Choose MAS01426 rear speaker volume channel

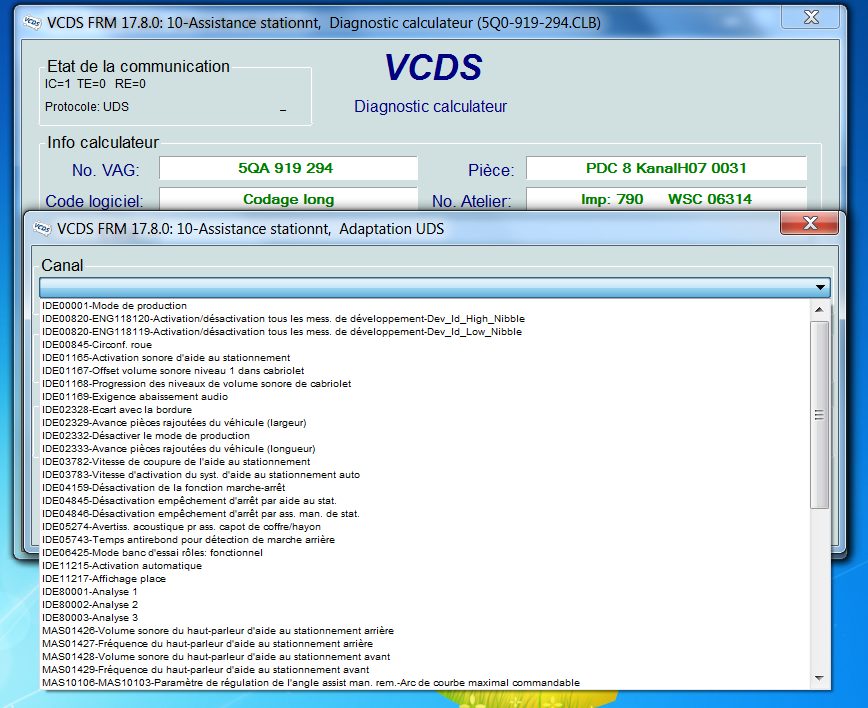click(217, 631)
